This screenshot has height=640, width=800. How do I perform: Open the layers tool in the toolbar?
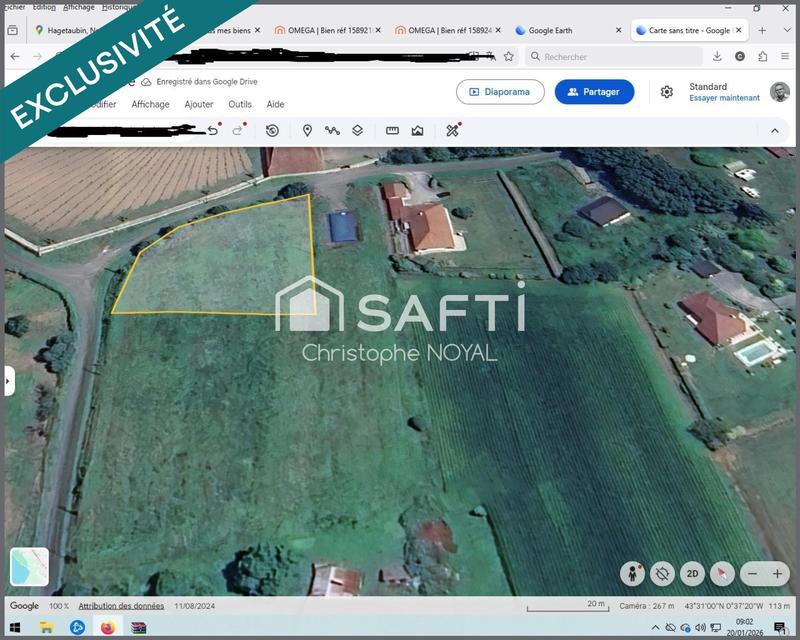point(355,129)
